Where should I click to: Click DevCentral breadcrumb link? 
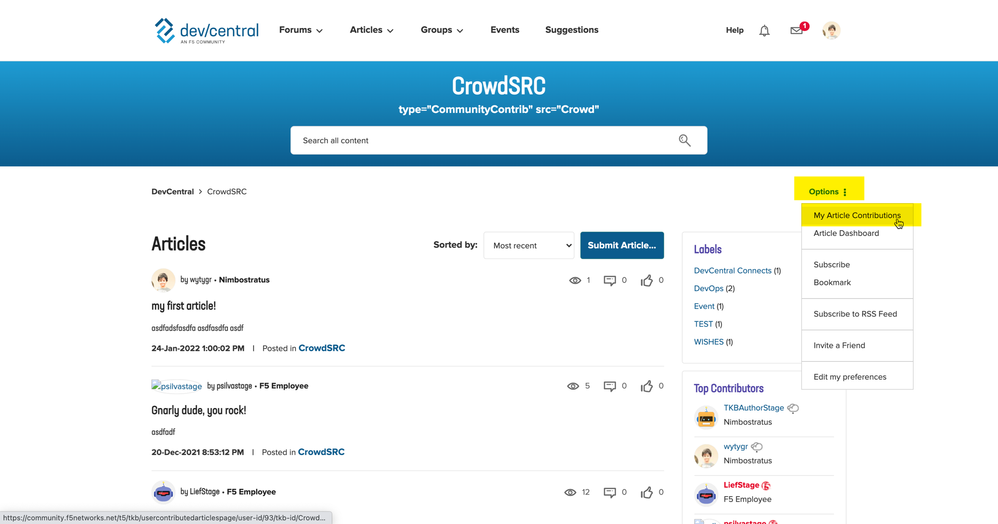(172, 192)
